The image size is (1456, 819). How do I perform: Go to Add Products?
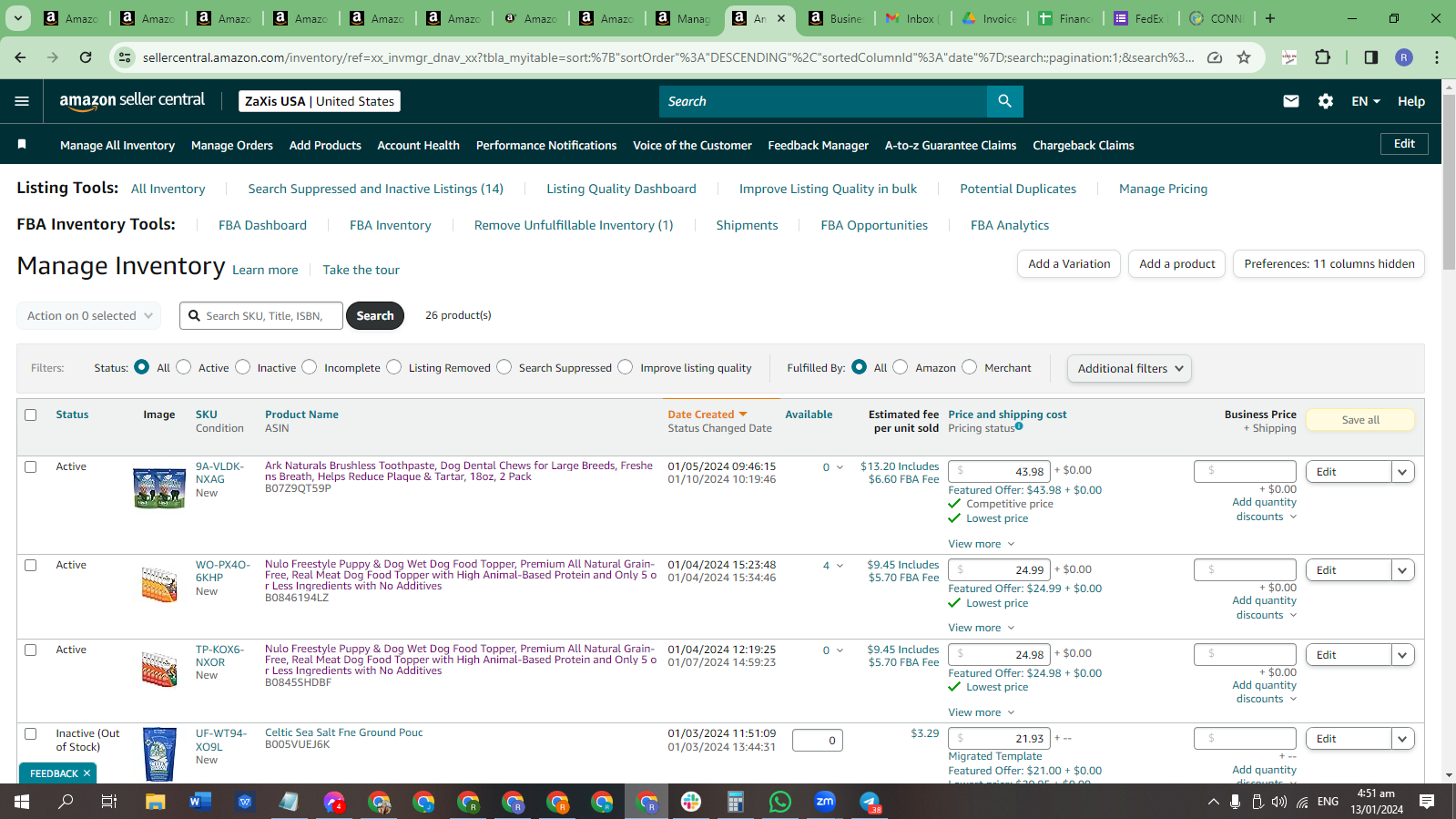[x=325, y=145]
